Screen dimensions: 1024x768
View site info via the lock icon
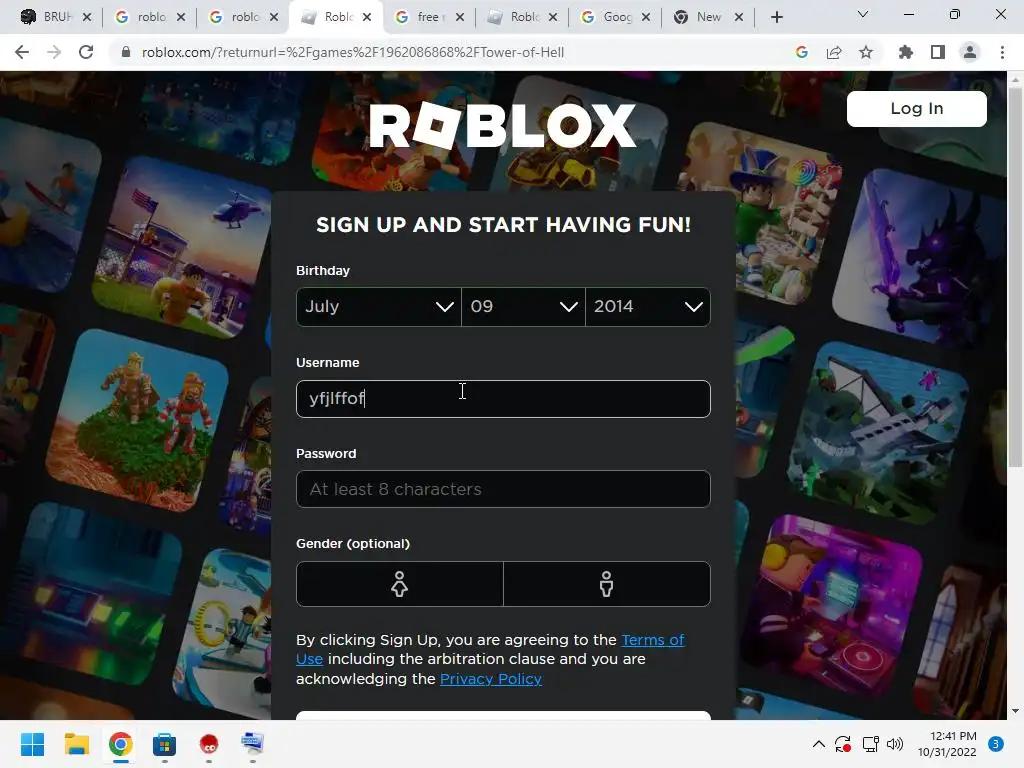(x=126, y=52)
